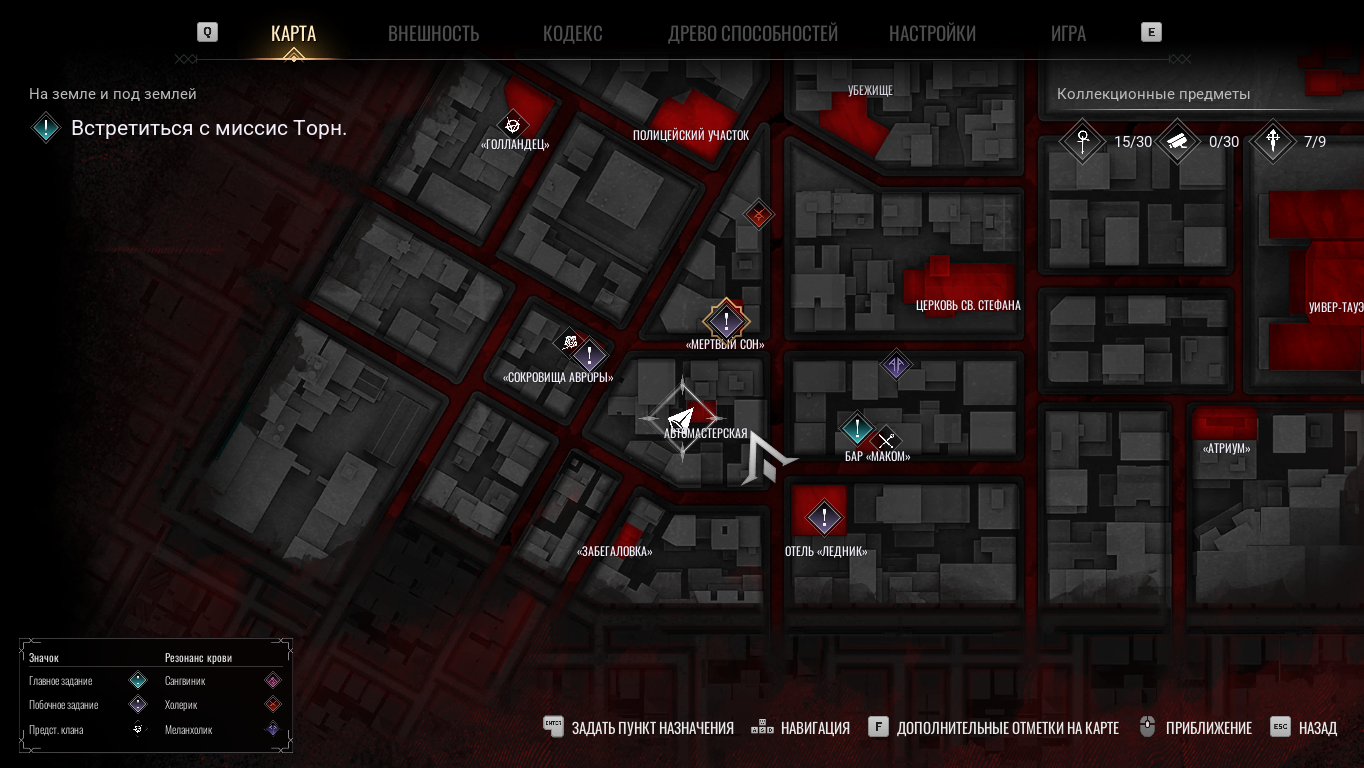This screenshot has height=768, width=1364.
Task: Click the clan icon at «Голландец»
Action: pos(513,125)
